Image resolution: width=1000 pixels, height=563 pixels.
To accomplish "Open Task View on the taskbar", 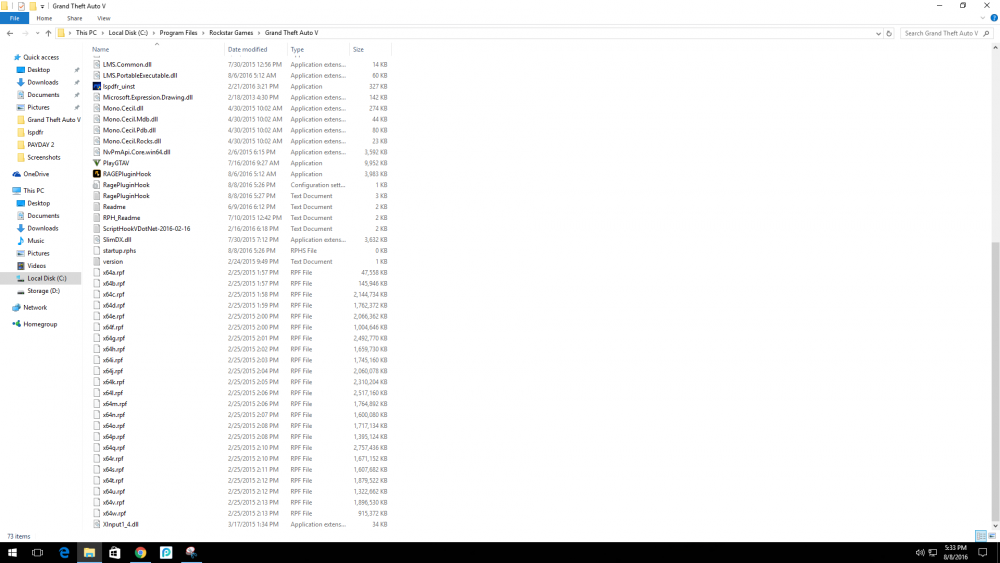I will (38, 552).
